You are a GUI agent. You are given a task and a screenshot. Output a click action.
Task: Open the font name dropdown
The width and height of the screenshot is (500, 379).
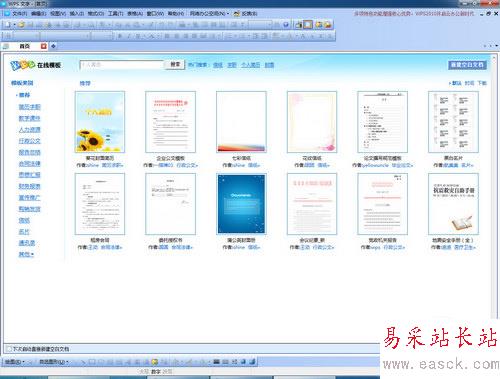(87, 36)
